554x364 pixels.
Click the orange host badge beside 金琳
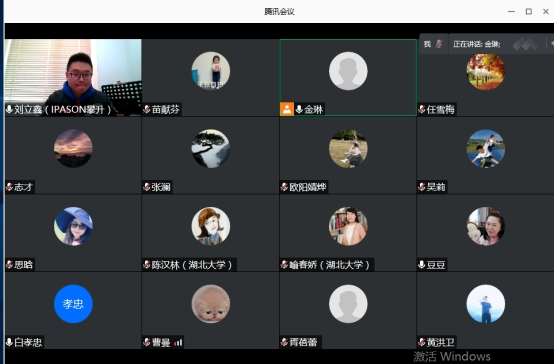[x=287, y=109]
